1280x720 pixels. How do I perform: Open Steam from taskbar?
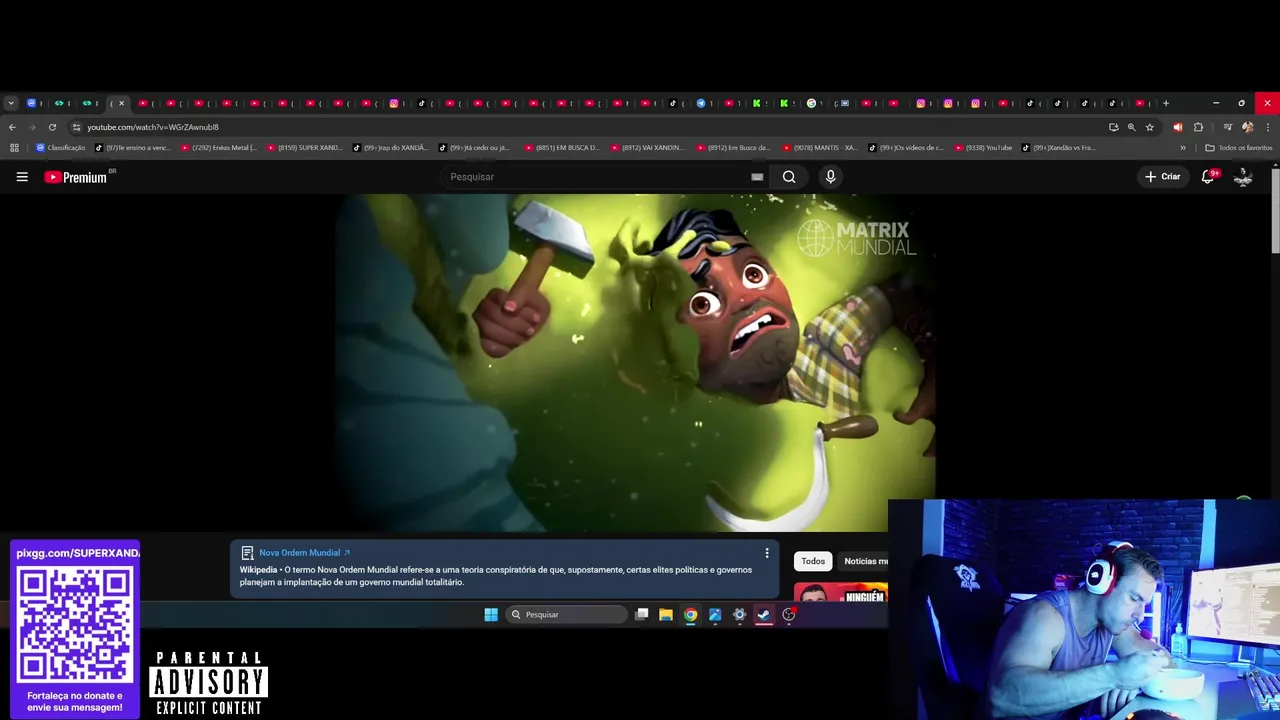[764, 615]
